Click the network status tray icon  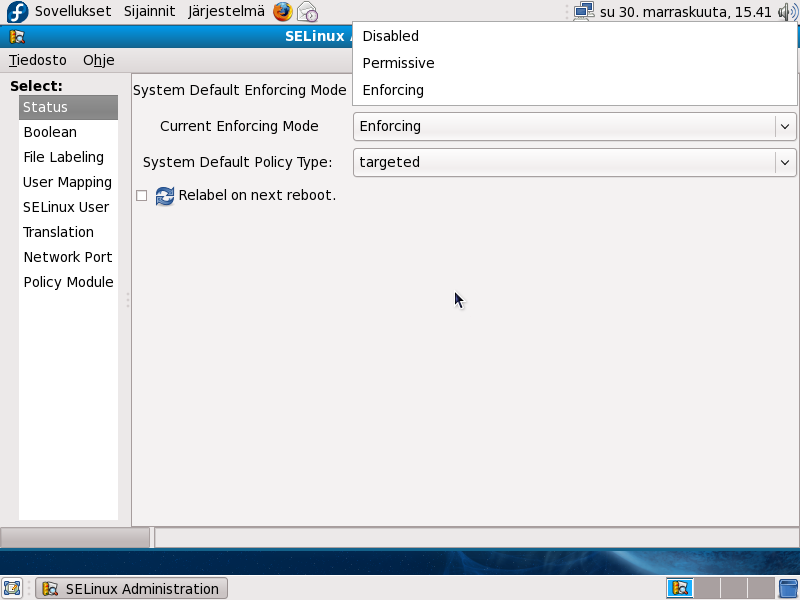[584, 12]
